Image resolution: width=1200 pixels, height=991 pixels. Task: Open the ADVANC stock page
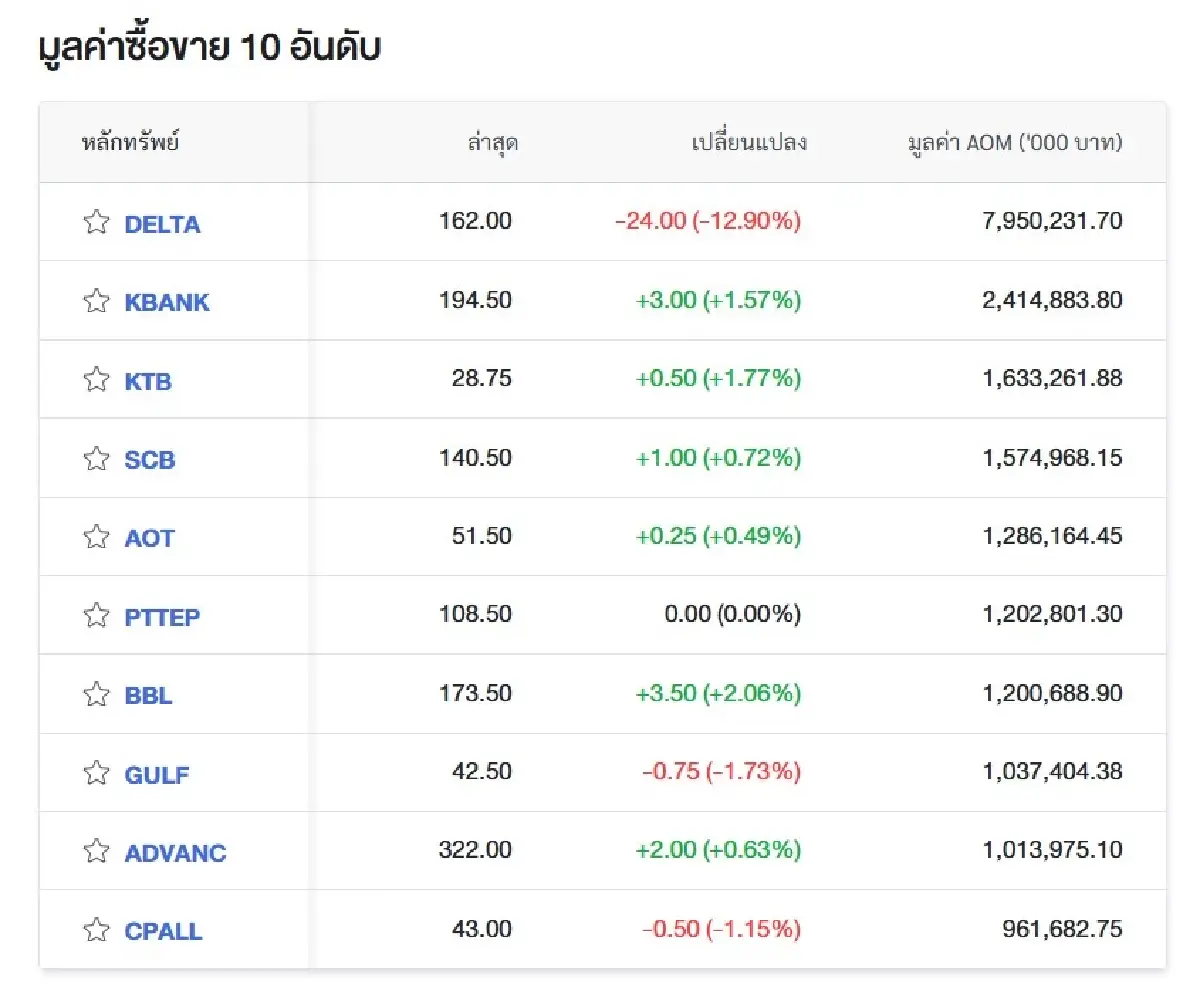175,853
